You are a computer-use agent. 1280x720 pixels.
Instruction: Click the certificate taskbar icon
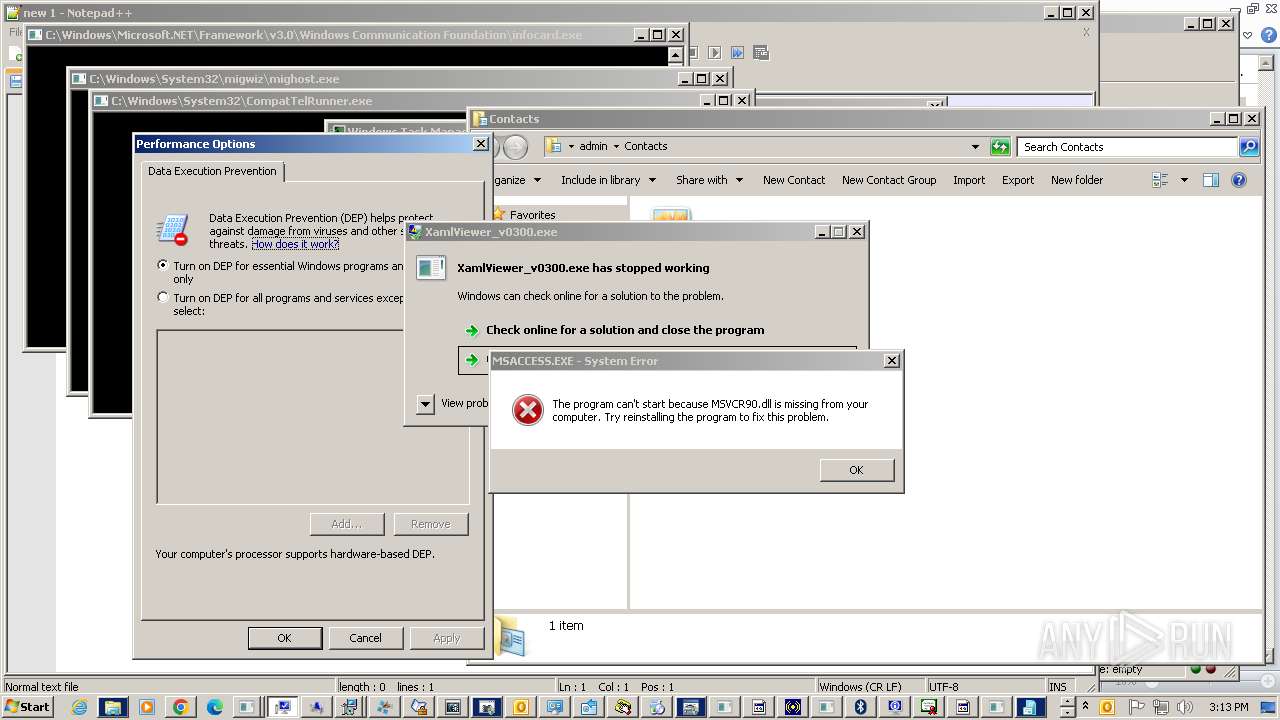pyautogui.click(x=928, y=707)
